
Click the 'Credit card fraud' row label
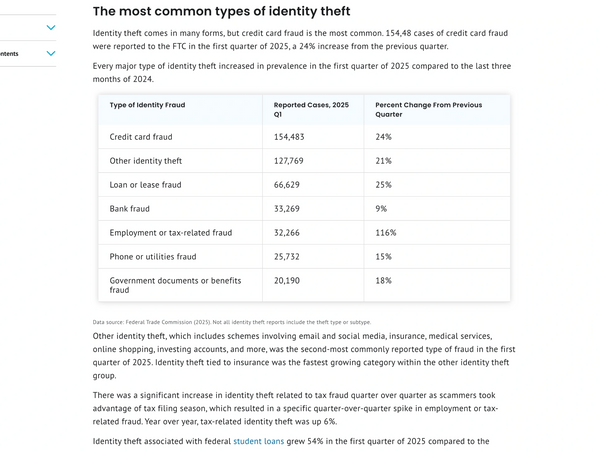tap(141, 136)
